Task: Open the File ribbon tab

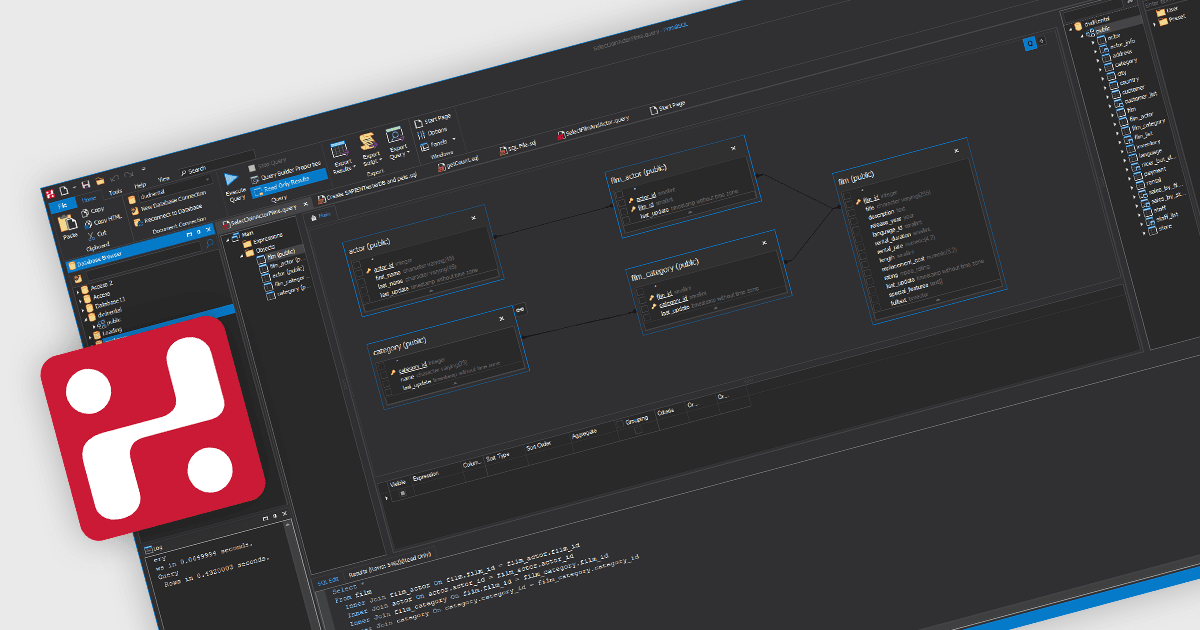Action: [x=63, y=206]
